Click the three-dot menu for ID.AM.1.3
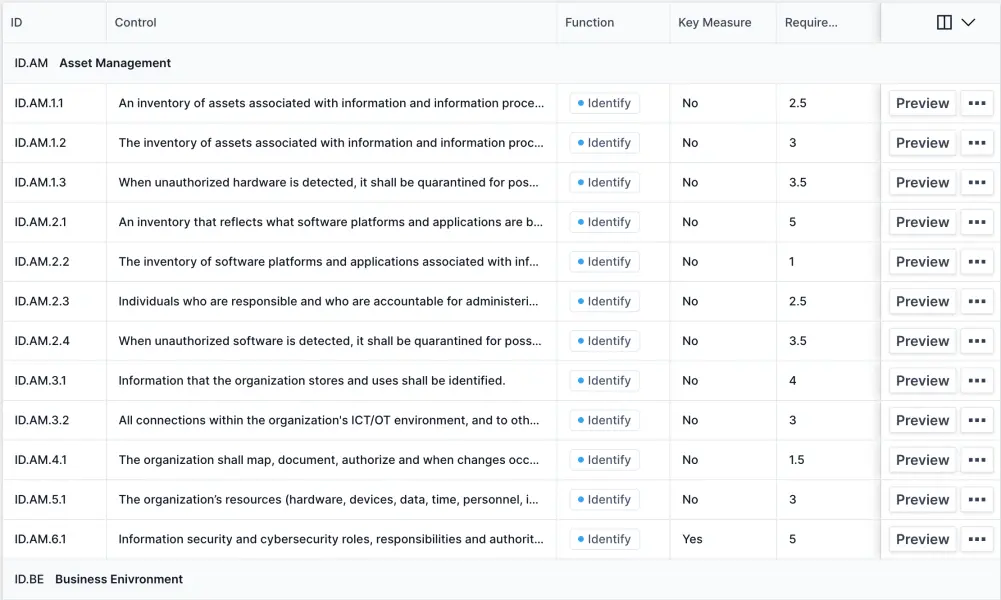Screen dimensions: 1001x600 977,183
